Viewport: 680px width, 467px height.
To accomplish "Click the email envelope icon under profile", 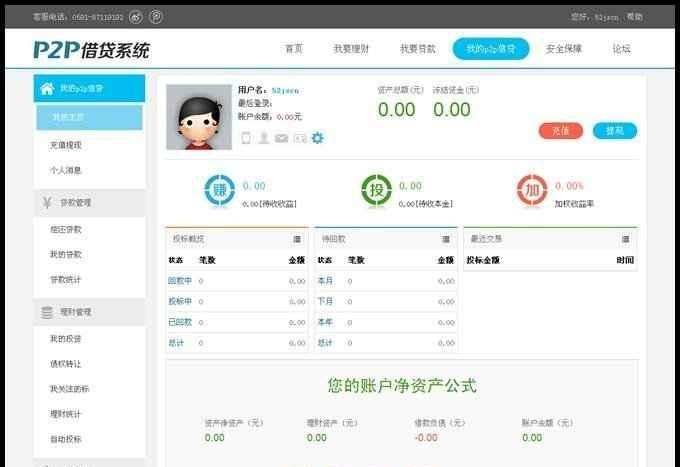I will [281, 138].
